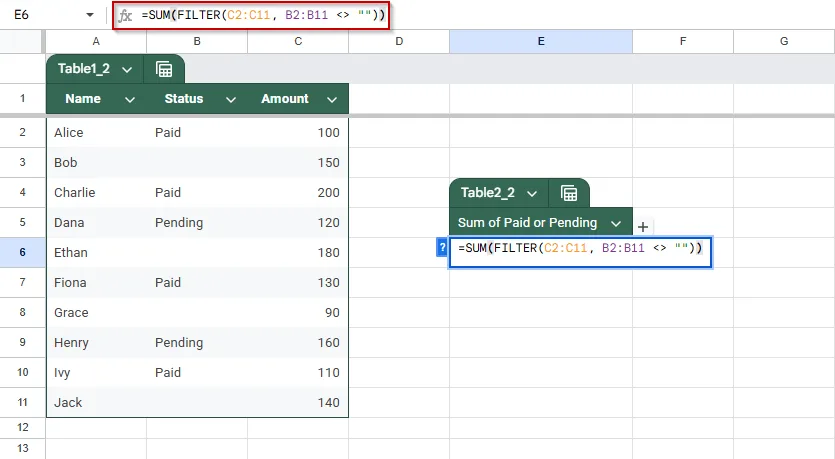Click the blue formula help question mark
Screen dimensions: 835x459
click(441, 248)
